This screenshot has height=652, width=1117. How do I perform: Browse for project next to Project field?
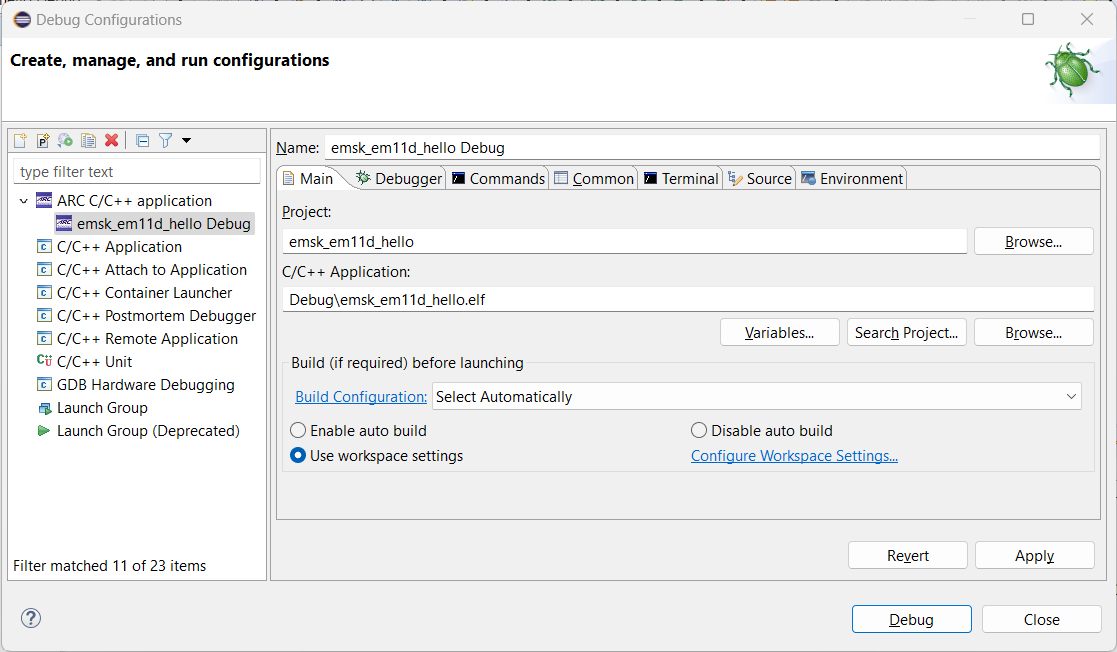coord(1034,242)
